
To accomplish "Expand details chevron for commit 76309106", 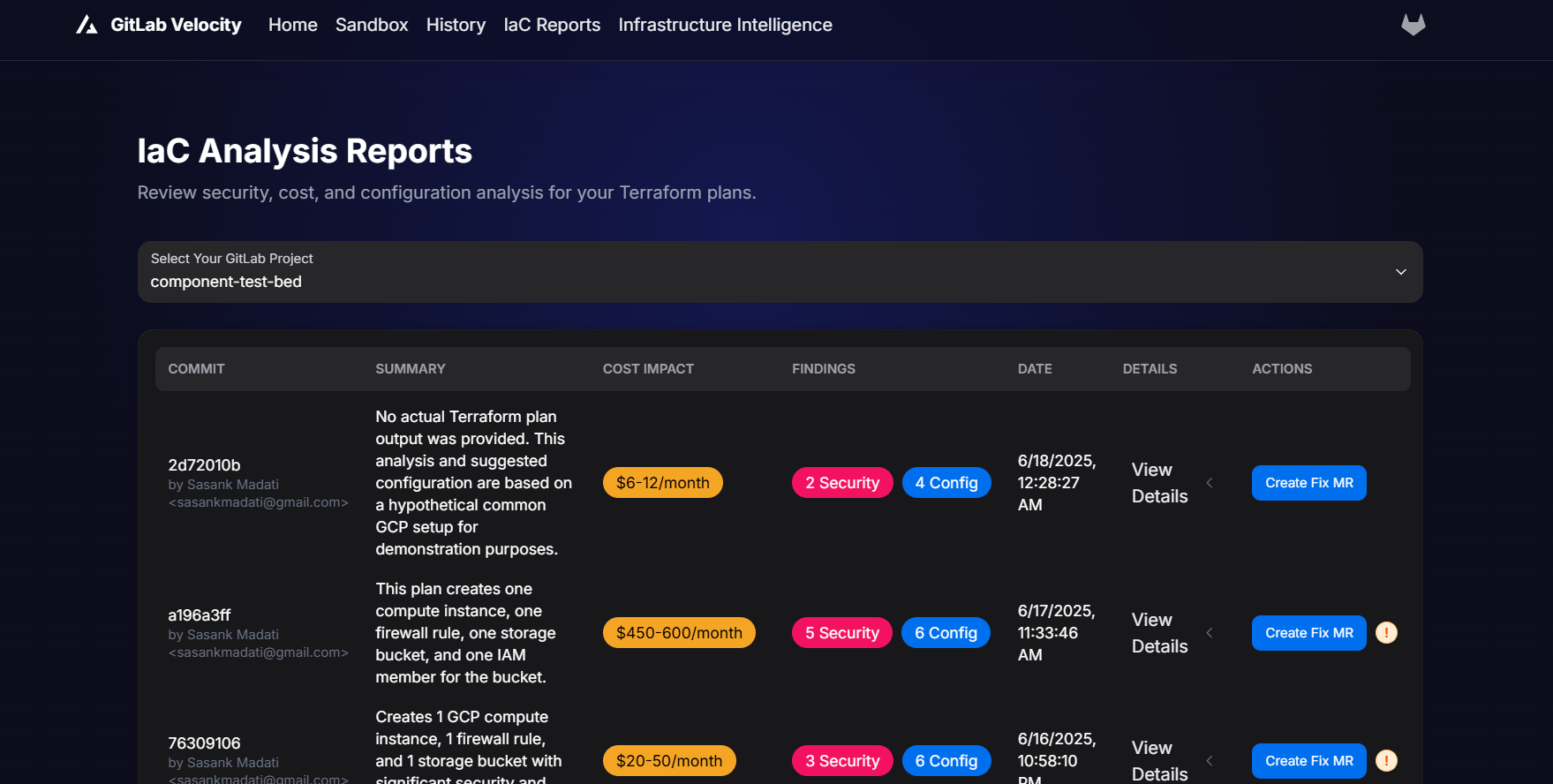I will 1210,761.
